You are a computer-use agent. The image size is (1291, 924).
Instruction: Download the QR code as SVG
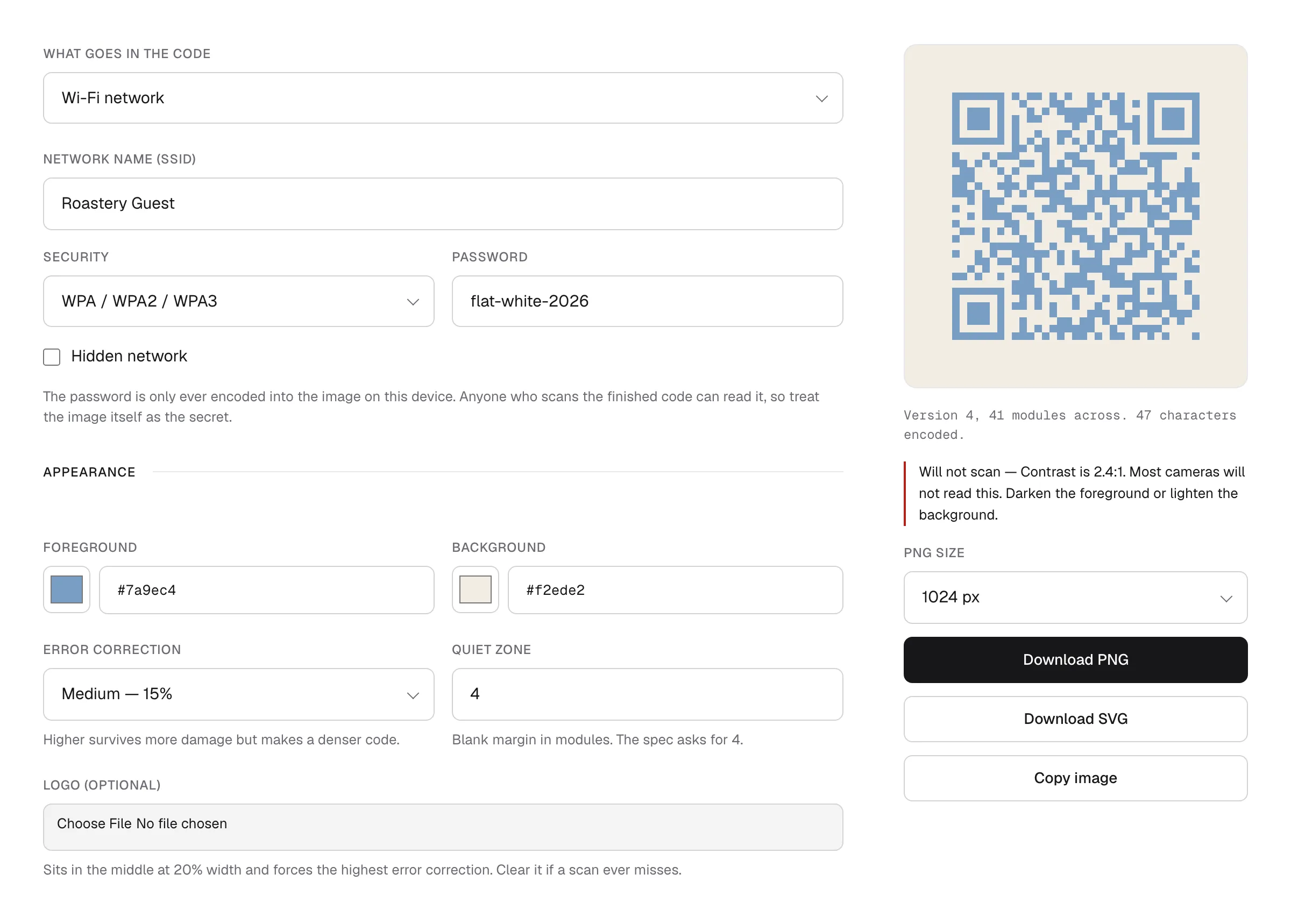pyautogui.click(x=1075, y=719)
